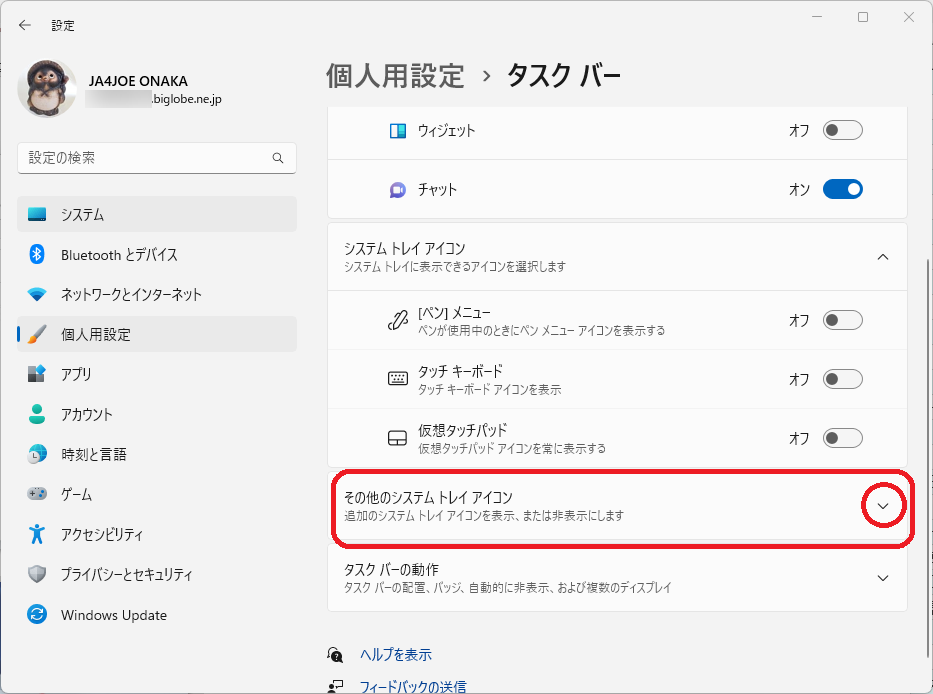
Task: Enable the タッチ キーボード toggle
Action: point(843,379)
